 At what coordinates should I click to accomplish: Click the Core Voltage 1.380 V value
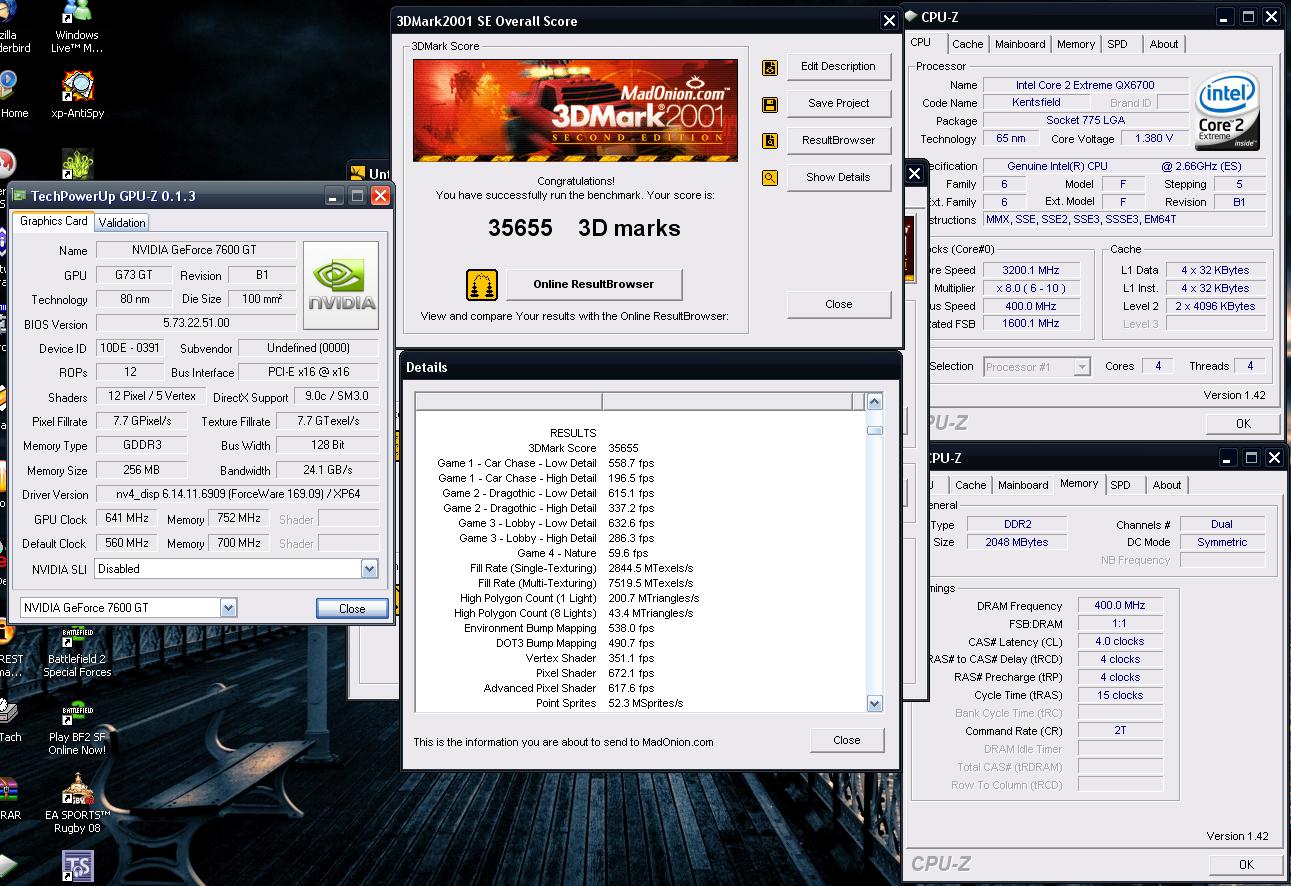(1154, 139)
